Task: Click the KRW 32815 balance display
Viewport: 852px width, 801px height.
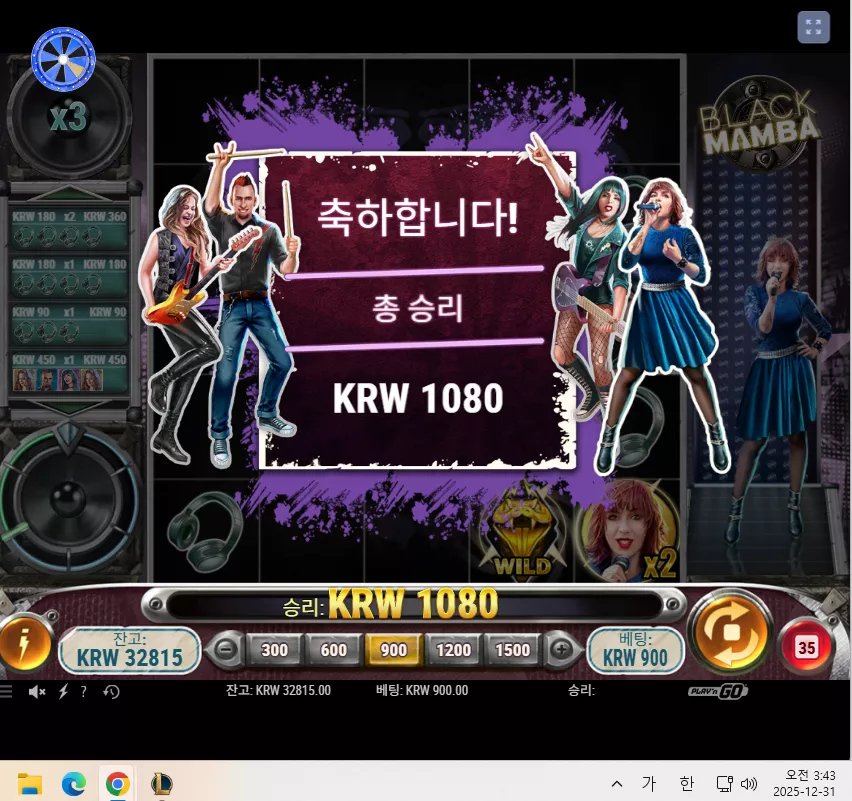Action: 129,650
